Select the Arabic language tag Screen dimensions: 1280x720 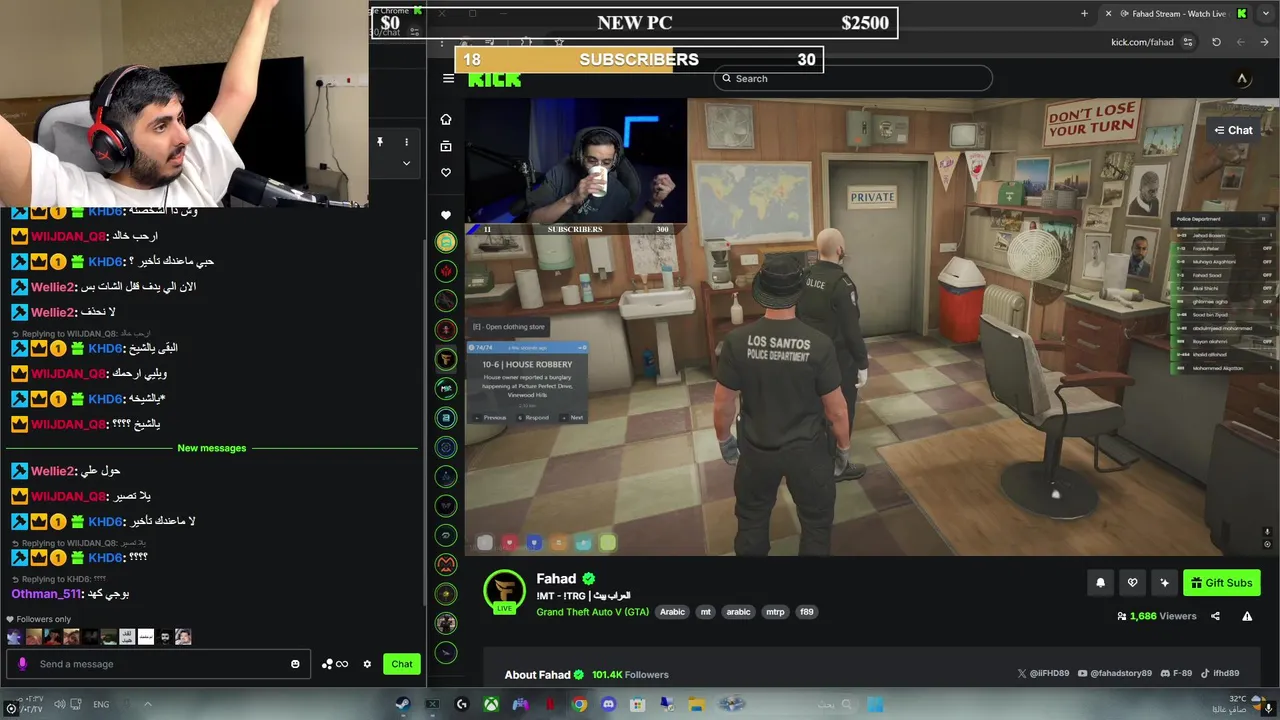pos(672,612)
